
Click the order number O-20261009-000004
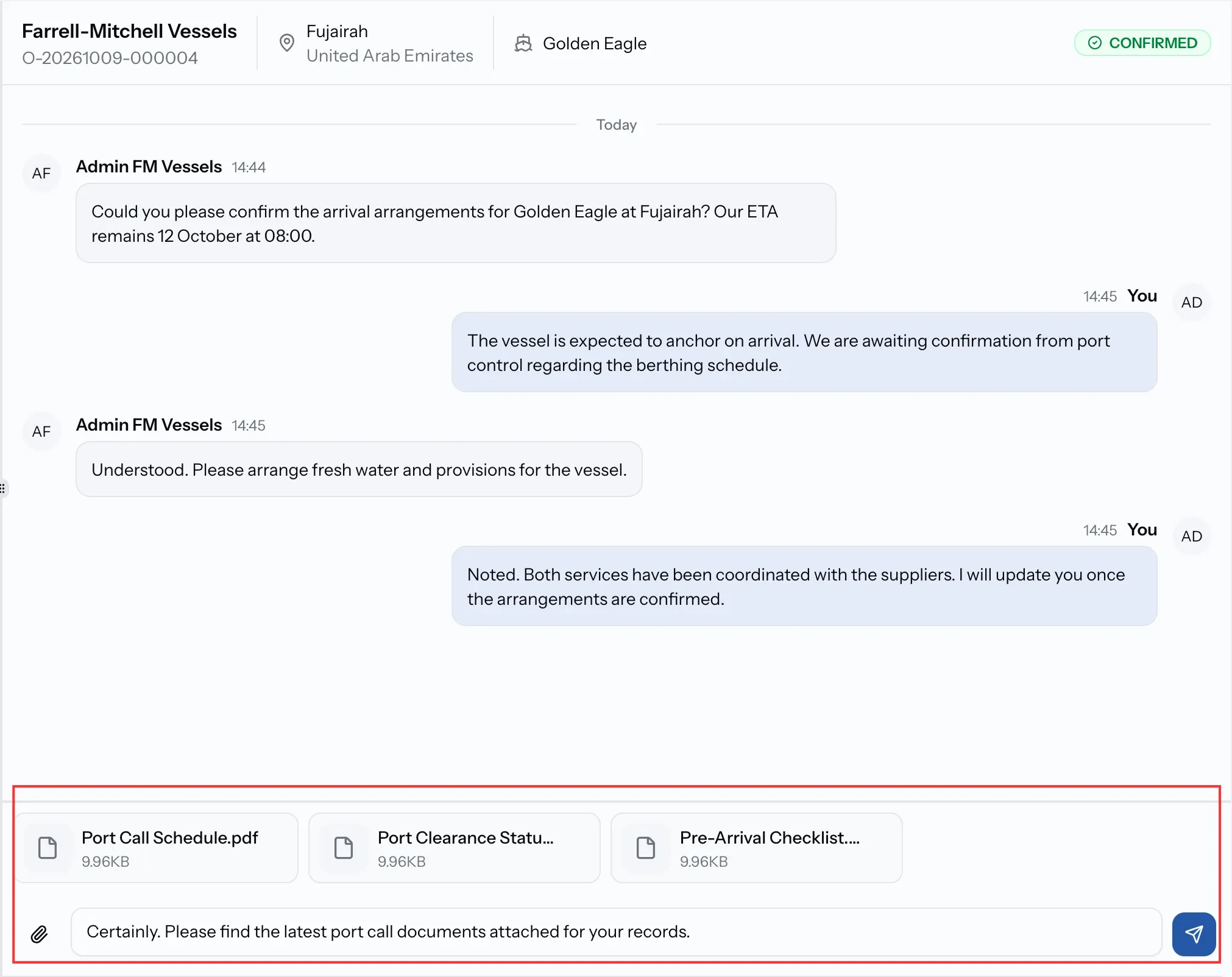point(110,58)
